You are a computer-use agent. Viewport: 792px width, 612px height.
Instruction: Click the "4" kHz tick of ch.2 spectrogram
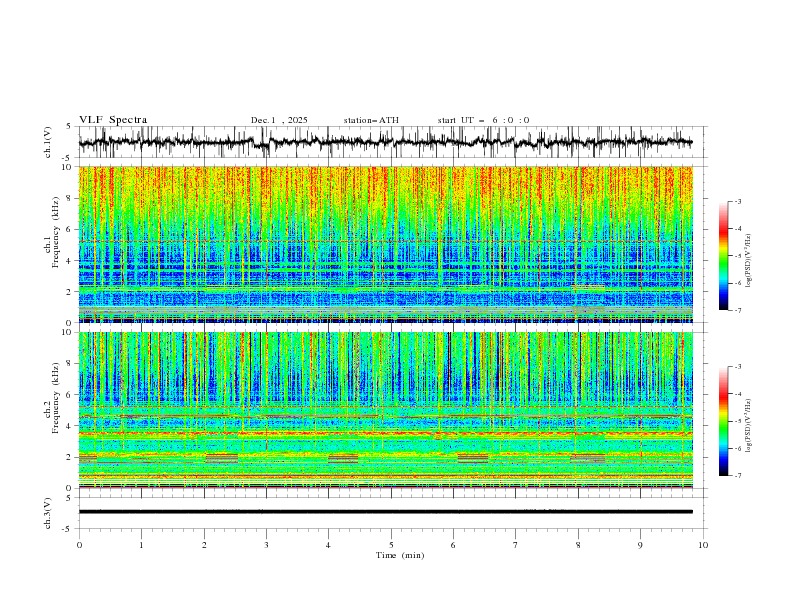coord(71,426)
